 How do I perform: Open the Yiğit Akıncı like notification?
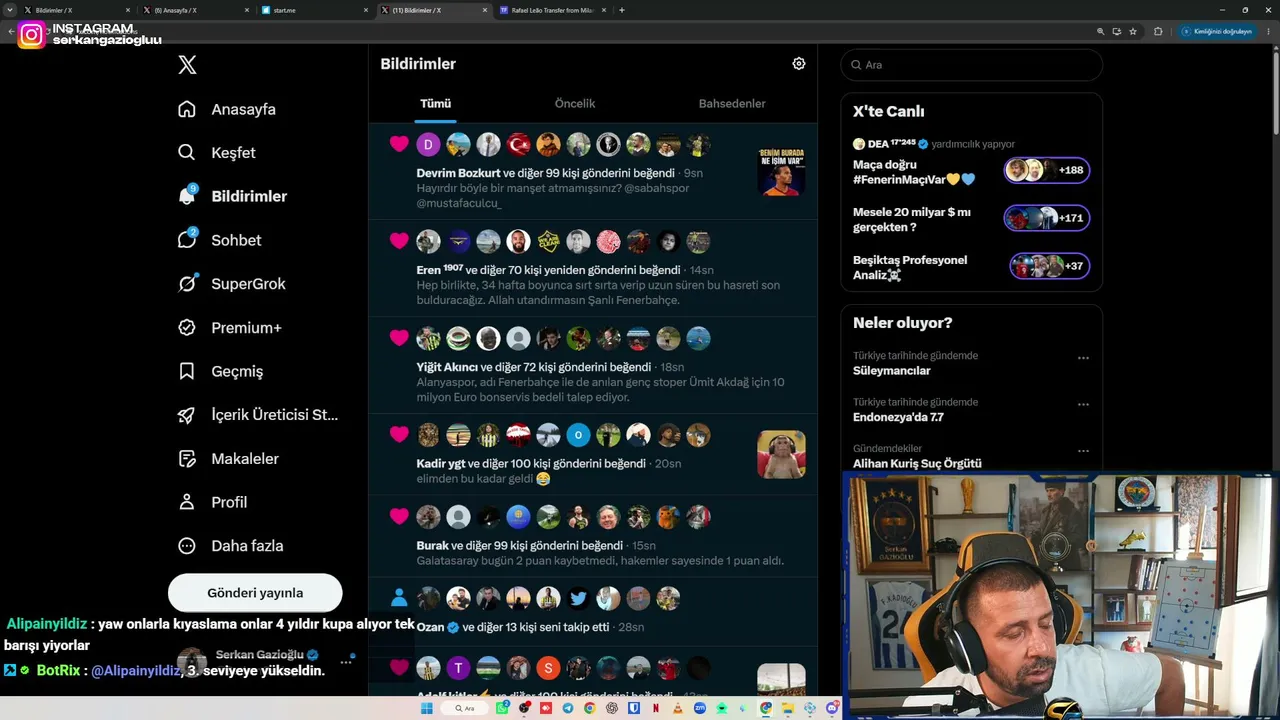coord(593,366)
